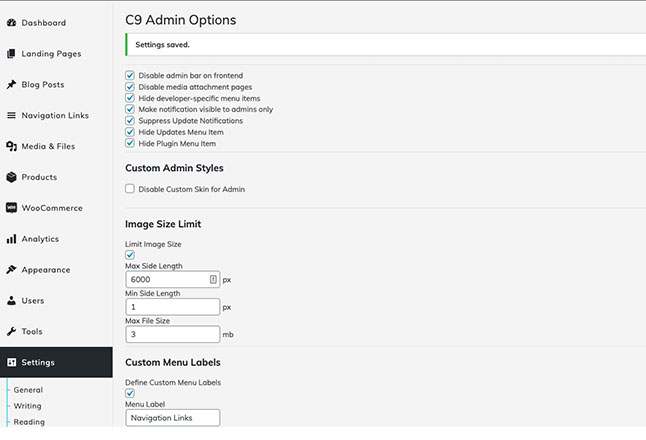Screen dimensions: 646x440
Task: Toggle Limit Image Size checkbox
Action: (130, 255)
